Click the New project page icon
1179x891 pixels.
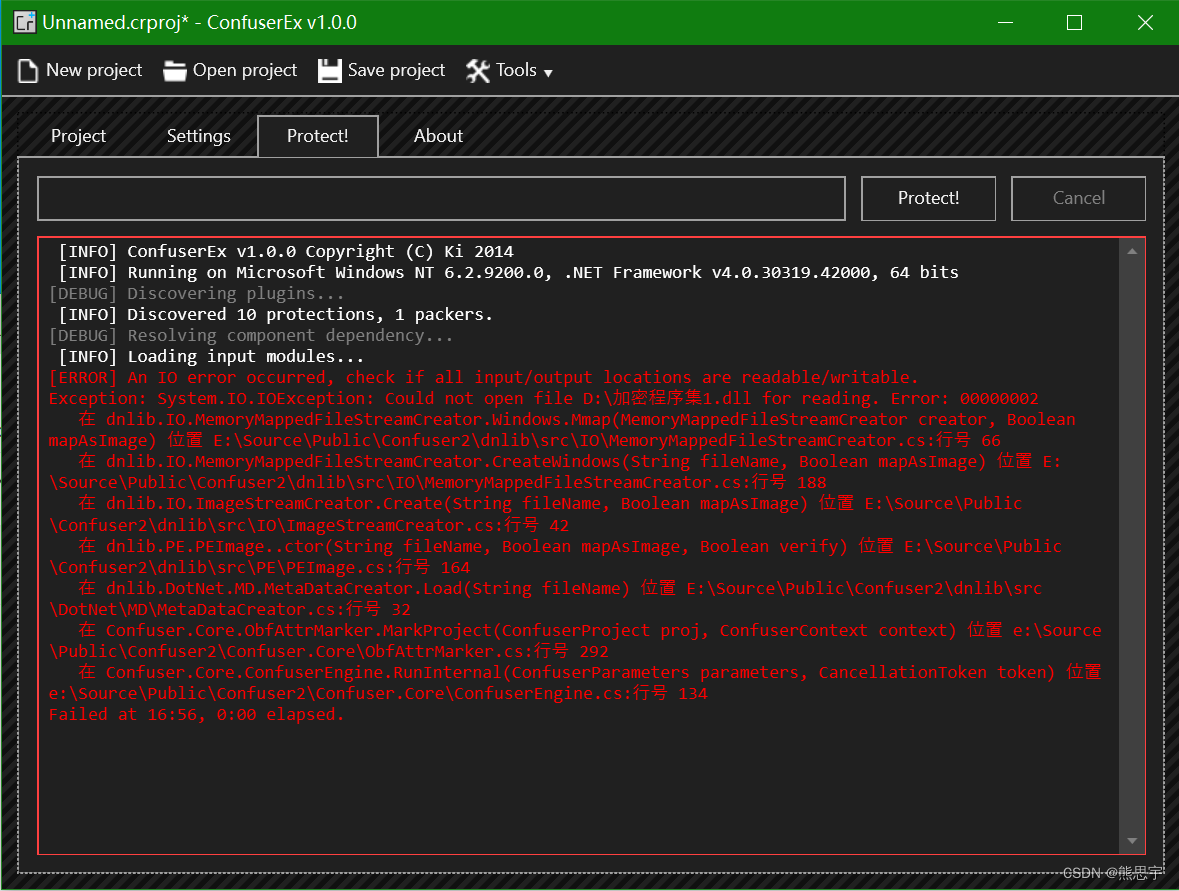pos(28,71)
